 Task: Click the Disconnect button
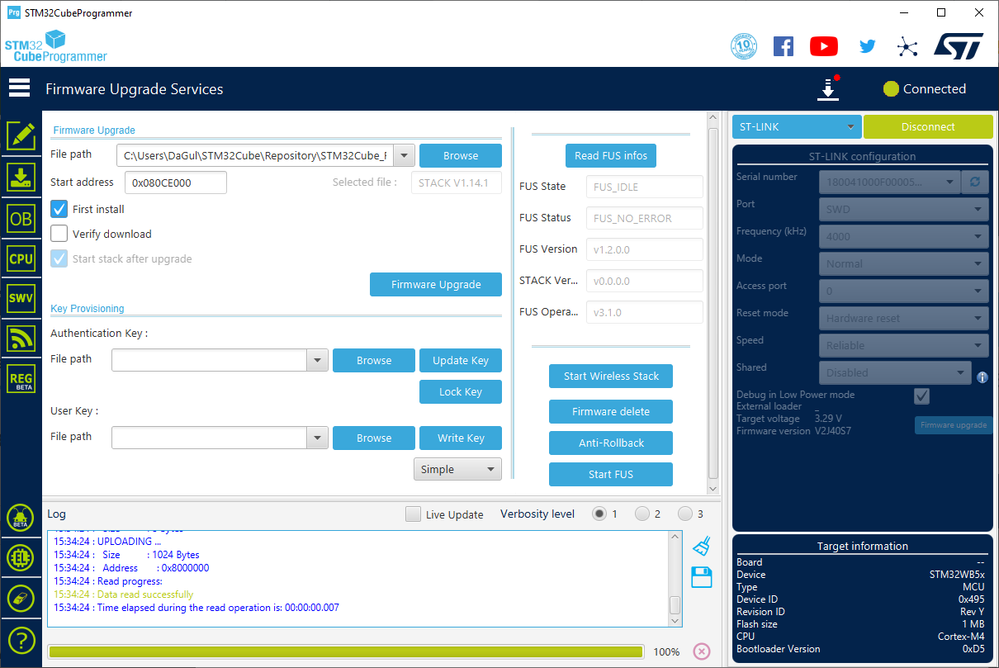928,127
